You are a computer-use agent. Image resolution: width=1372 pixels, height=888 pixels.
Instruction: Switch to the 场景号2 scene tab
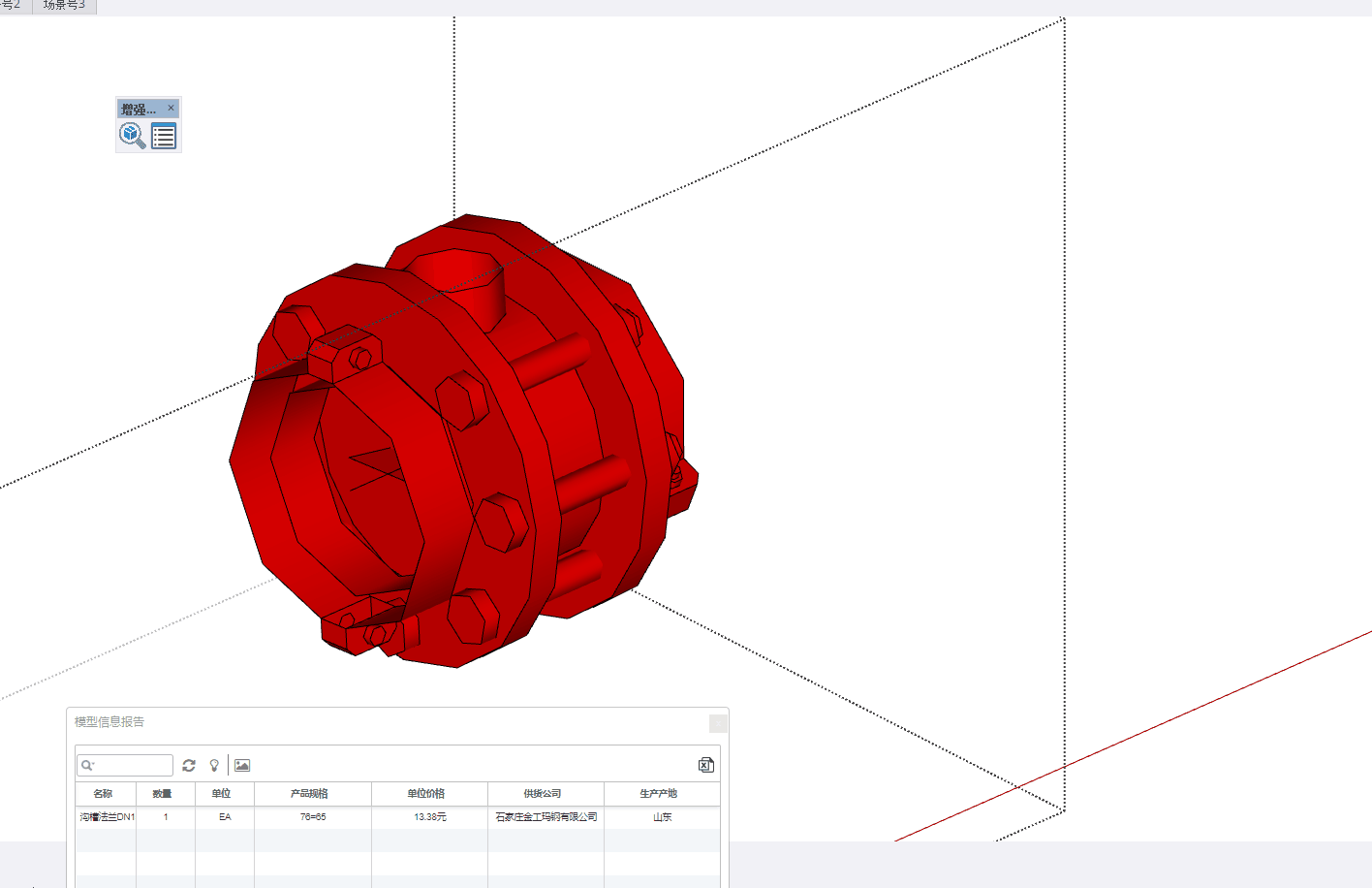pos(12,6)
